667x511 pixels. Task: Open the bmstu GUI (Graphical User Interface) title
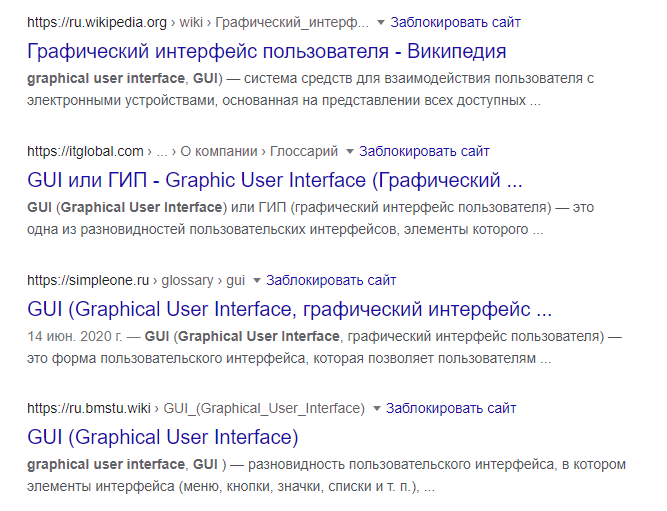coord(162,437)
